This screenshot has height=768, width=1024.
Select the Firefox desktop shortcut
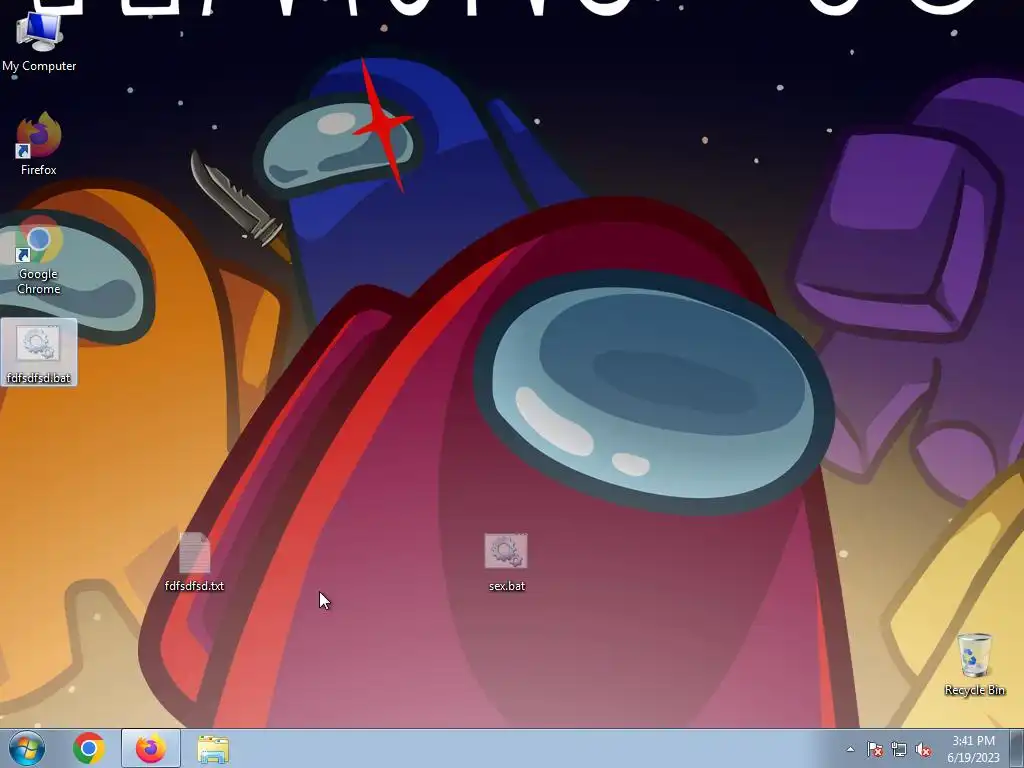pyautogui.click(x=39, y=143)
